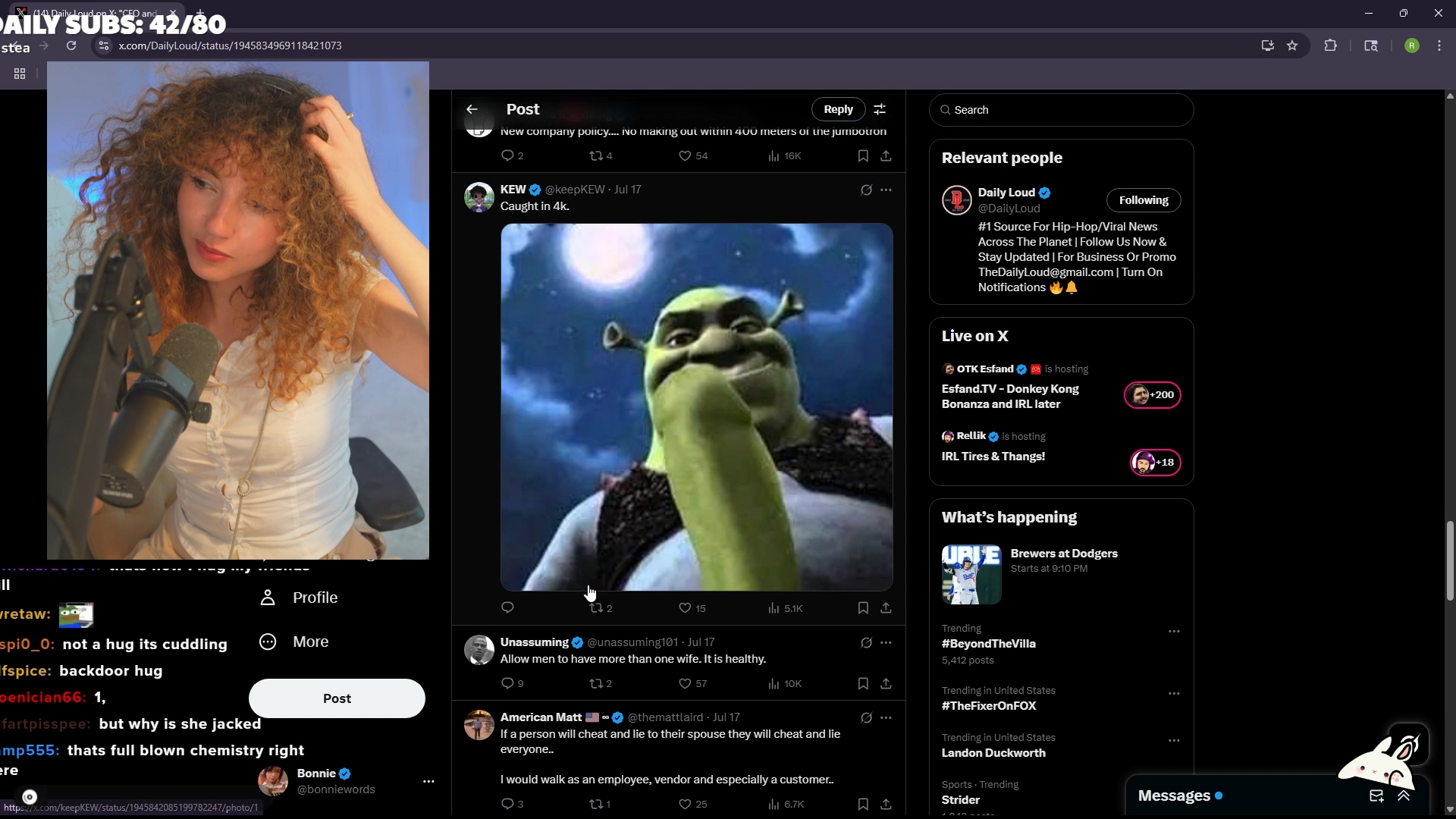The image size is (1456, 819).
Task: Open Chrome profile avatar
Action: click(1411, 45)
